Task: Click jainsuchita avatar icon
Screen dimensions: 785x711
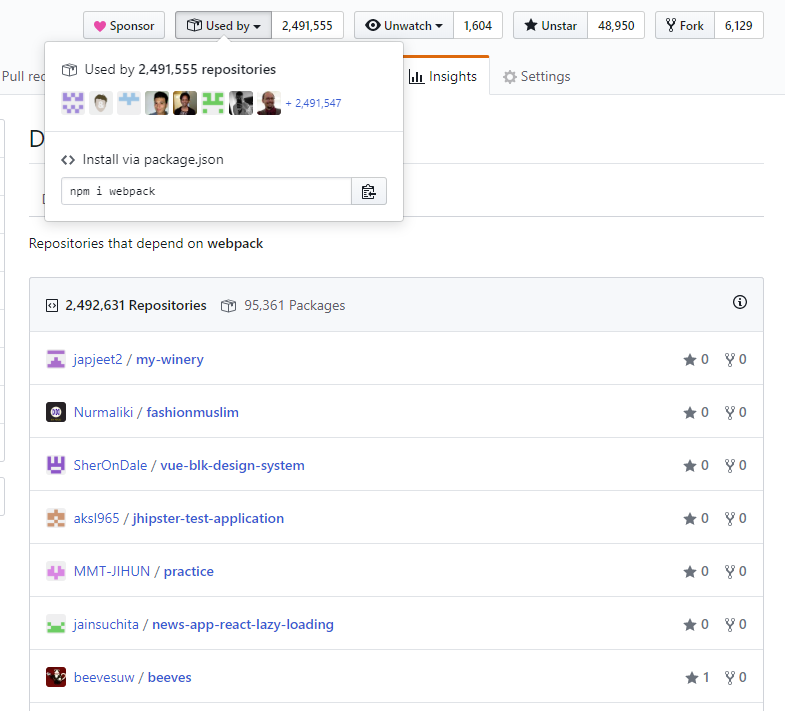Action: point(56,624)
